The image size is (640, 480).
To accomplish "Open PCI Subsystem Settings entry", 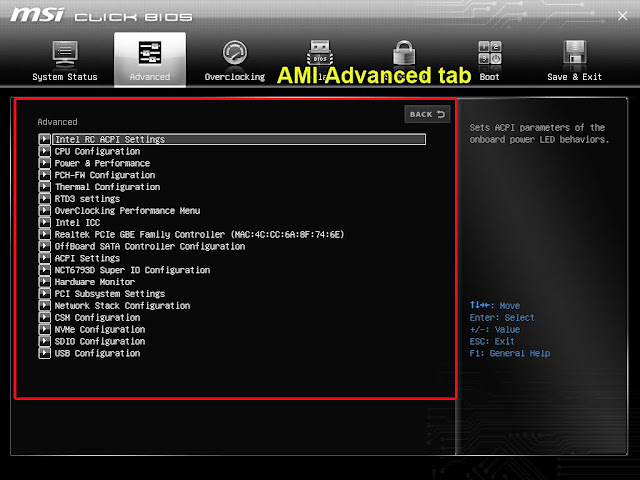I will click(x=110, y=293).
